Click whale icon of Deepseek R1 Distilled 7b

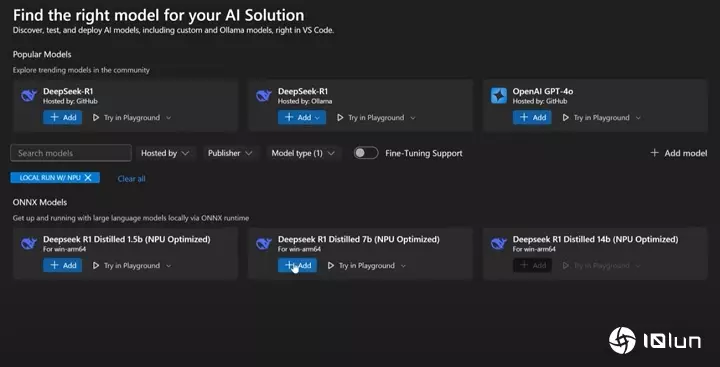pos(264,243)
